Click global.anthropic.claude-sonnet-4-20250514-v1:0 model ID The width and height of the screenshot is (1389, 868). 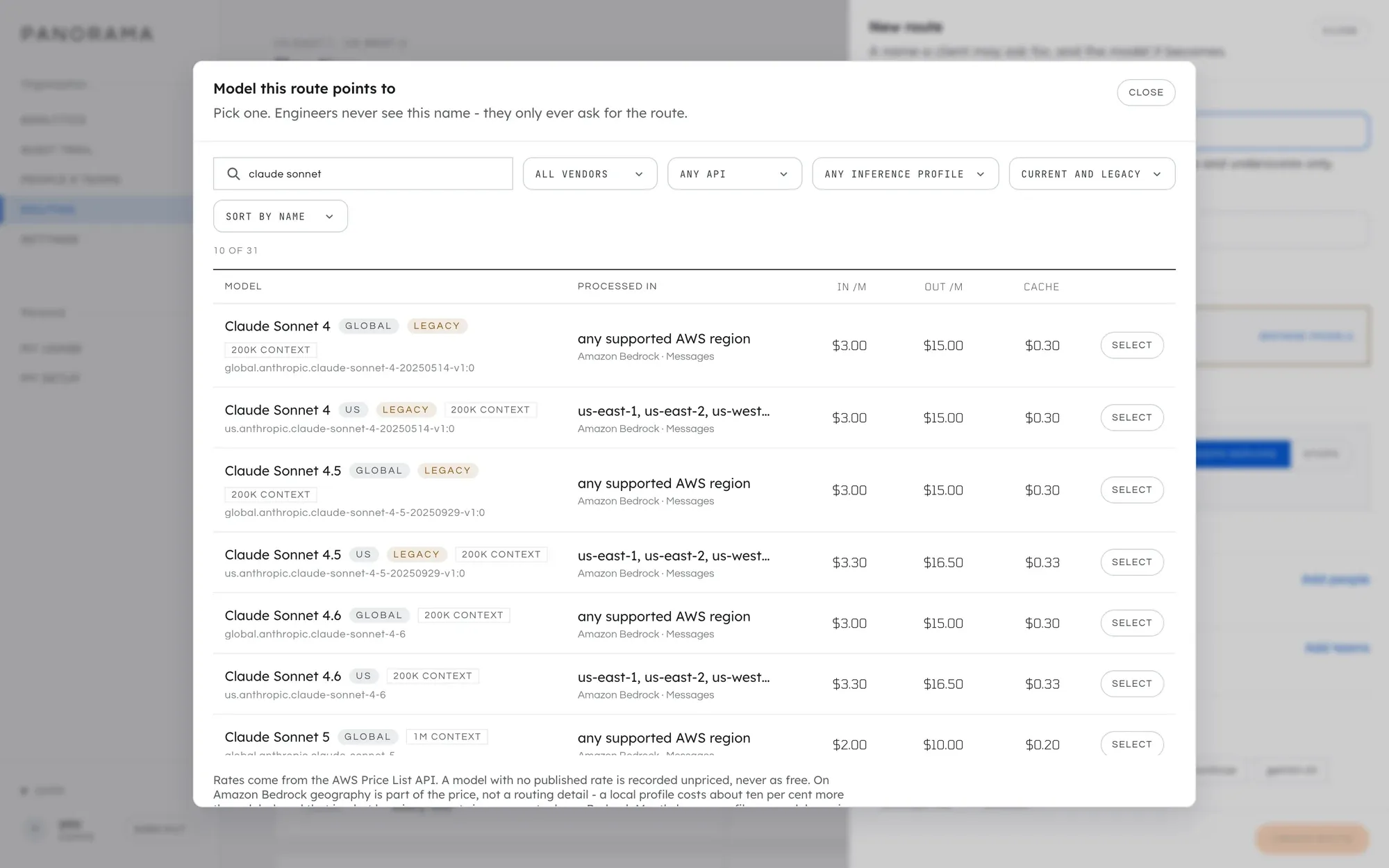pyautogui.click(x=349, y=368)
